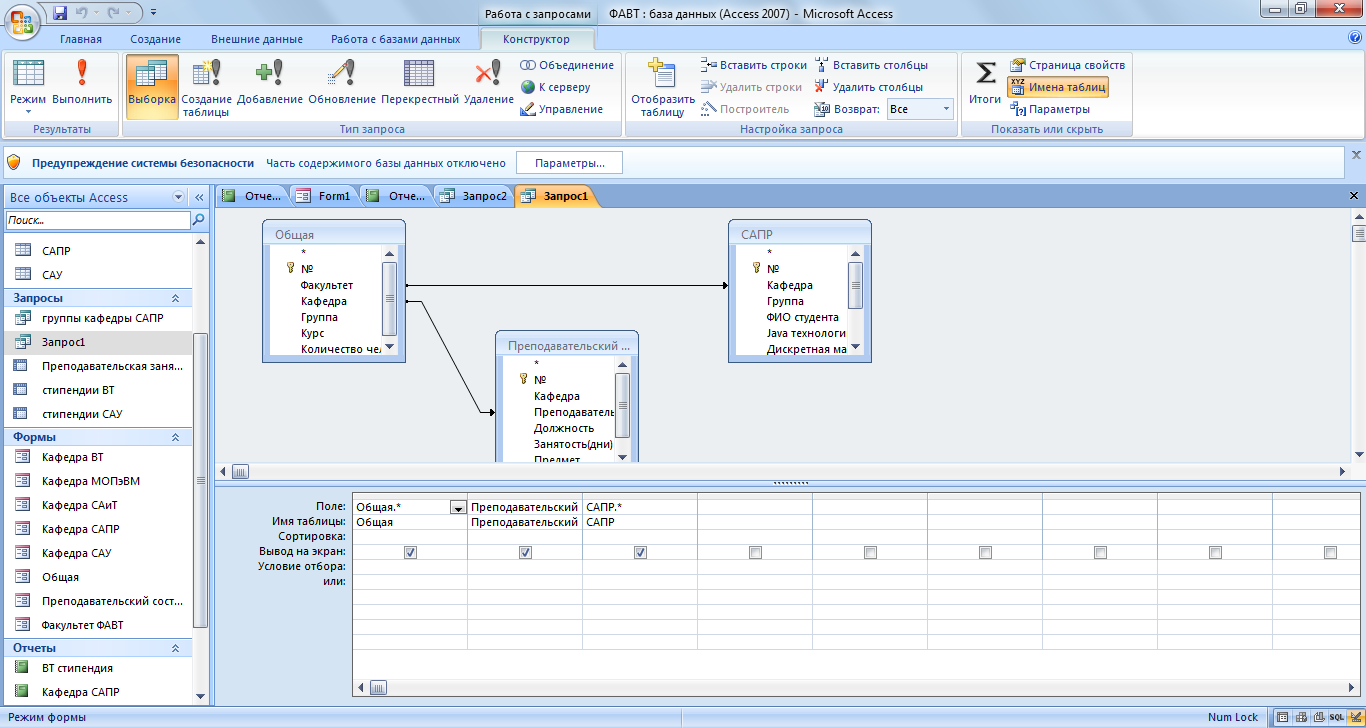Click the table pane horizontal scrollbar thumb
Screen dimensions: 1366x728
point(241,471)
